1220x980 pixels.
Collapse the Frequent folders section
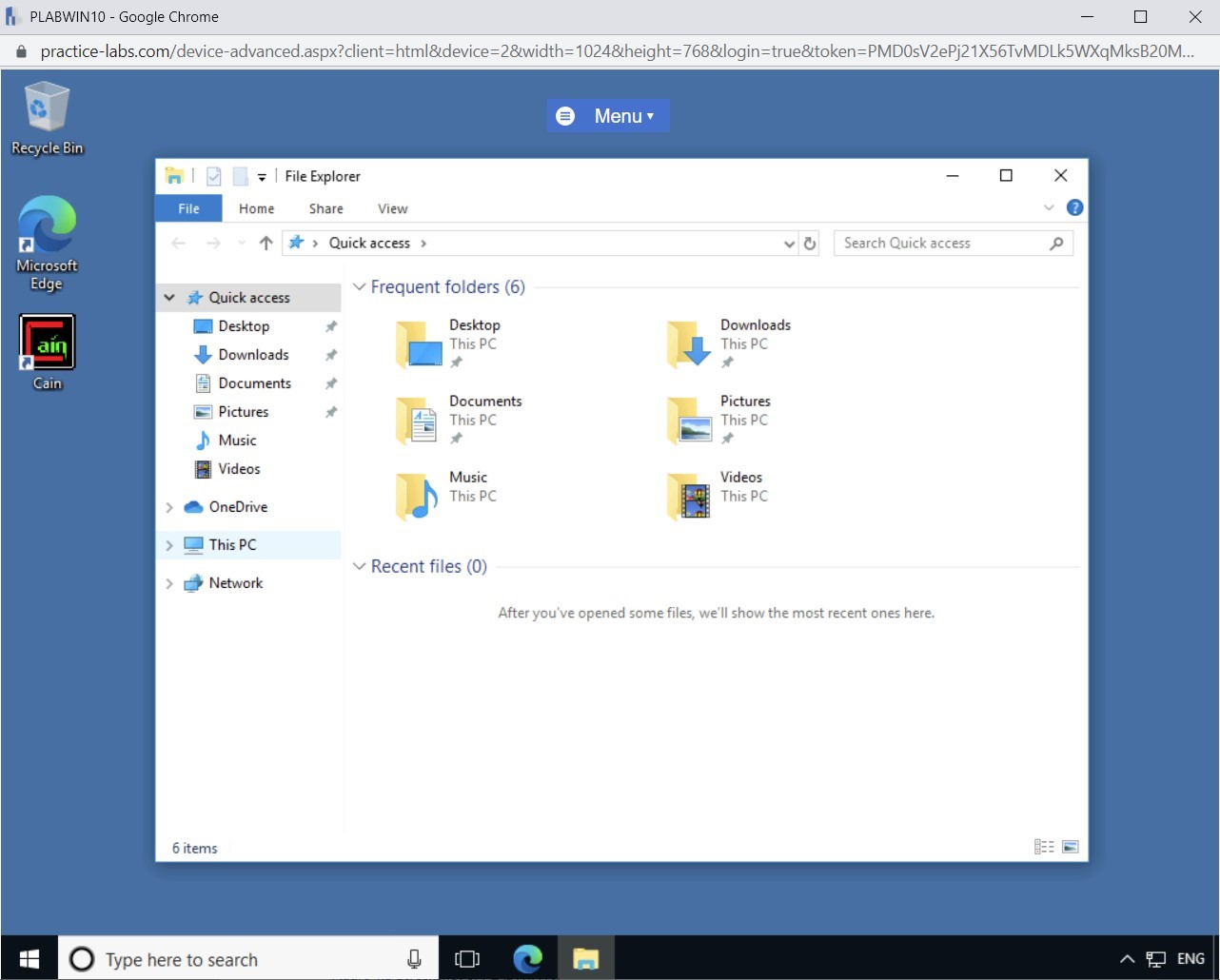pos(360,286)
